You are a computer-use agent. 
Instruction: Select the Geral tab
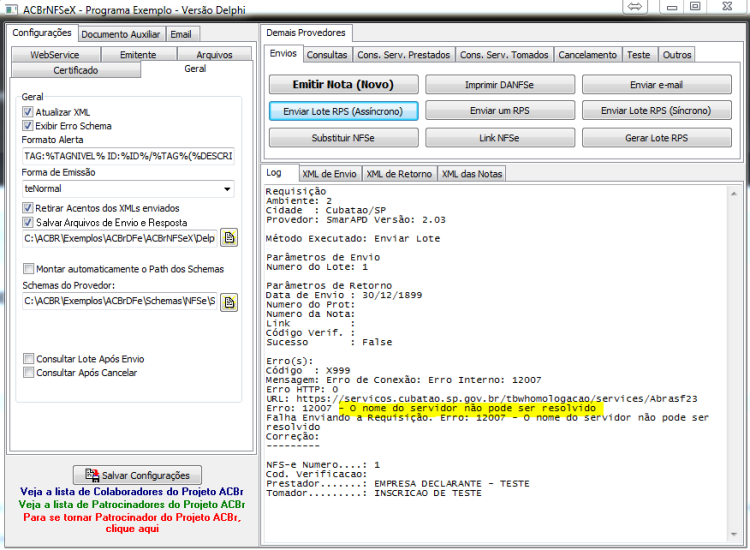(x=195, y=69)
